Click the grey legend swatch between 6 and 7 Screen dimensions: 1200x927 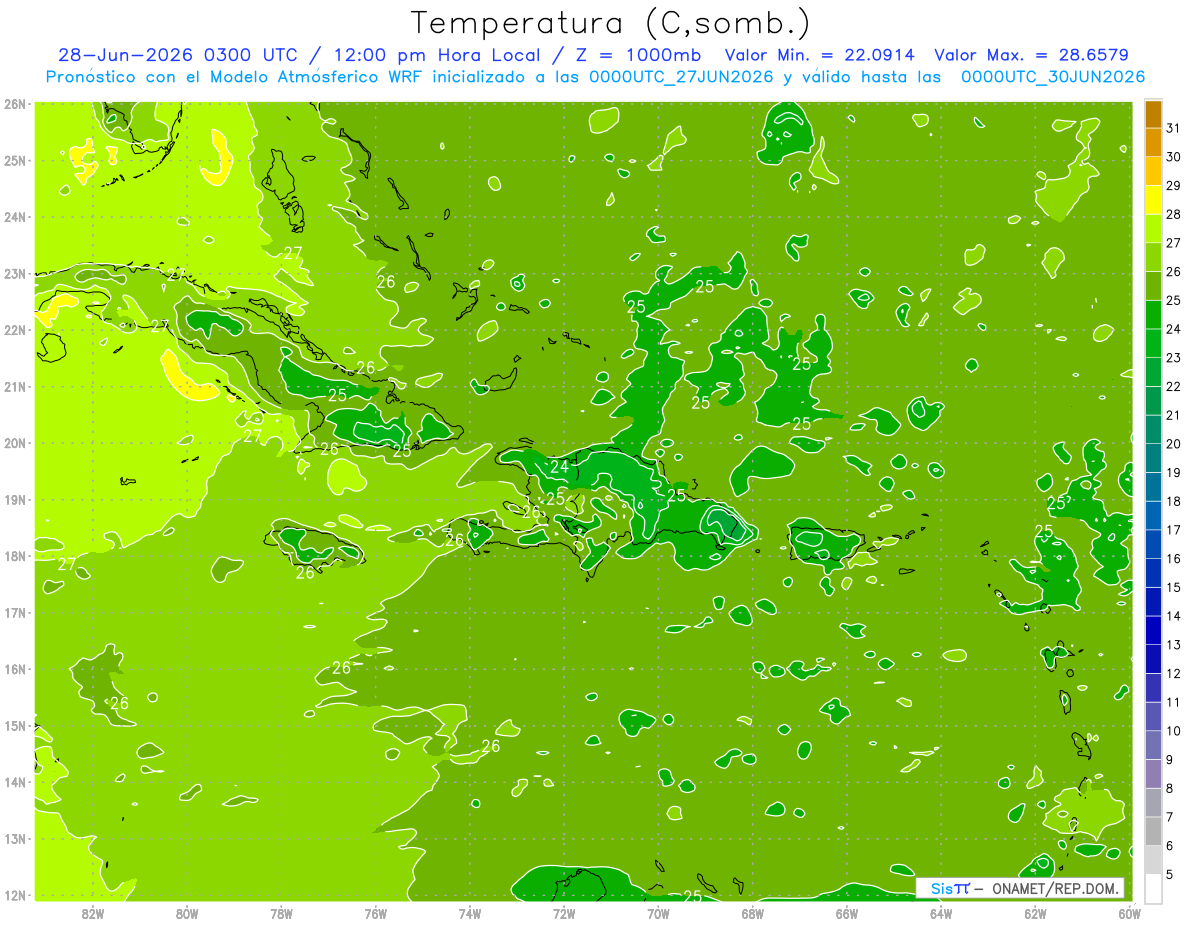coord(1153,831)
